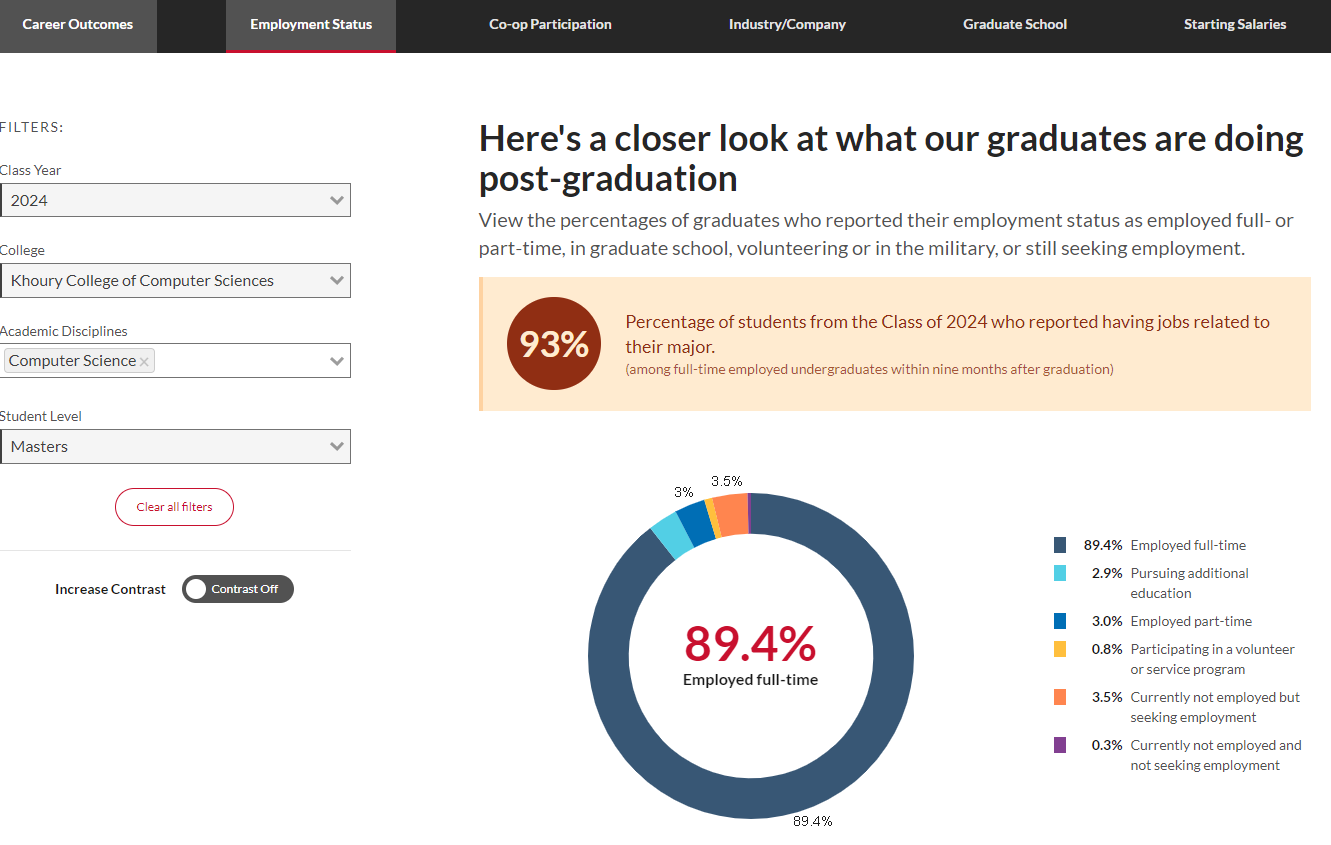This screenshot has height=845, width=1331.
Task: Click the Employed full-time legend color square
Action: pos(1059,545)
